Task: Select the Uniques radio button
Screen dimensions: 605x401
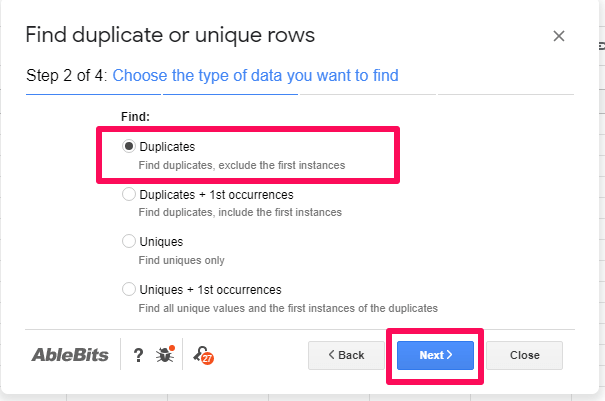Action: [129, 241]
